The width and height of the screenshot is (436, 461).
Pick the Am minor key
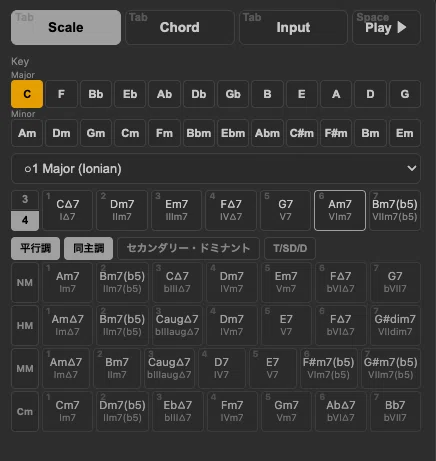point(27,133)
